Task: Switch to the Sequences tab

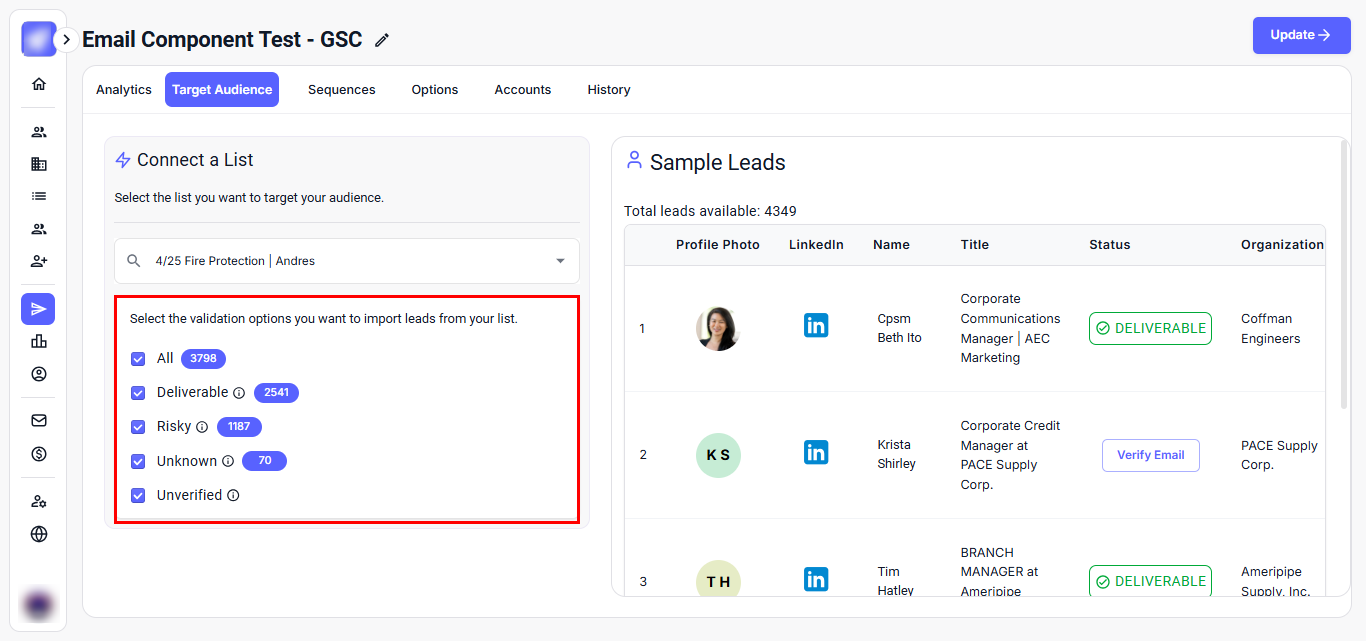Action: pos(341,90)
